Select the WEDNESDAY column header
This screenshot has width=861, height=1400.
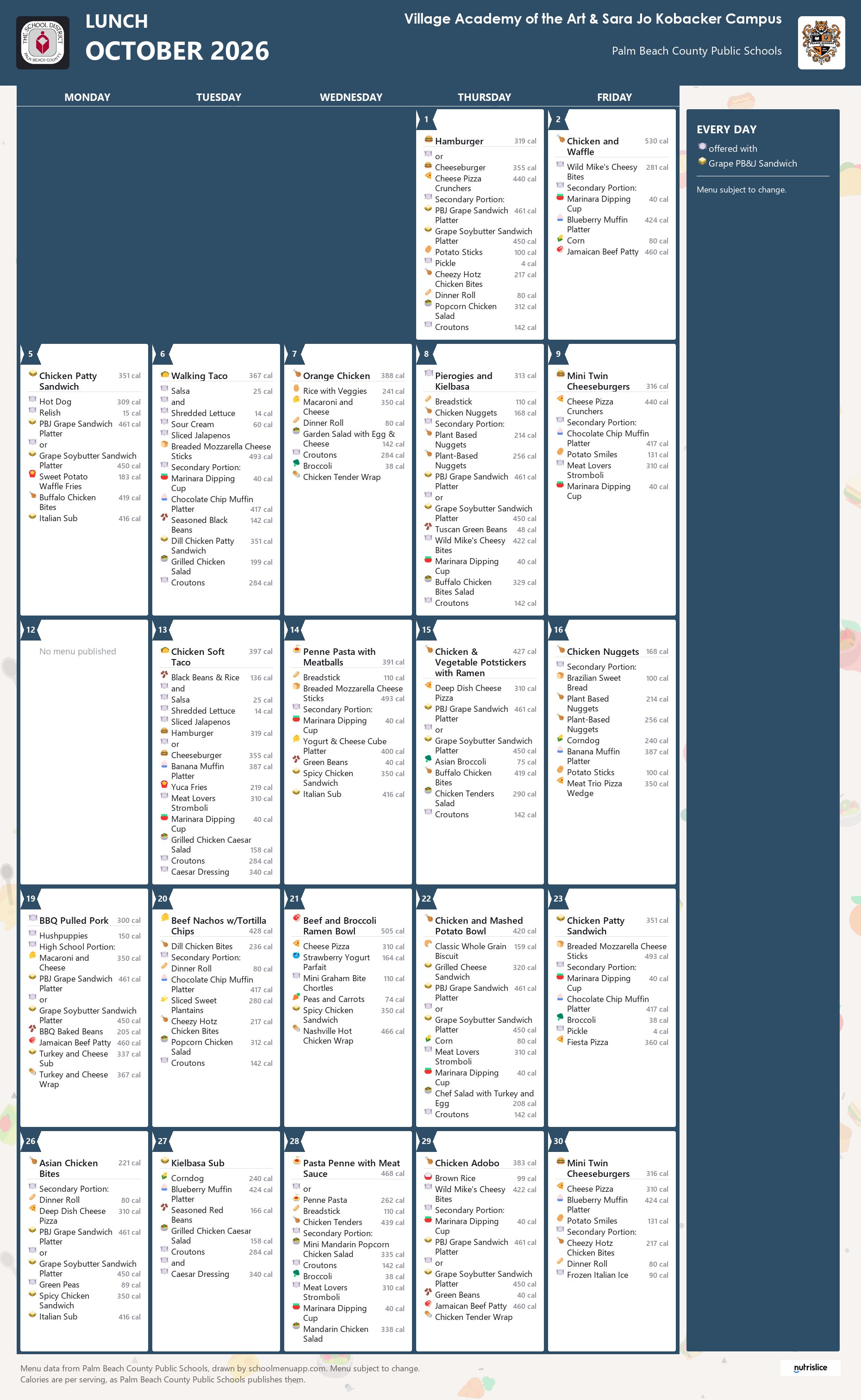351,97
